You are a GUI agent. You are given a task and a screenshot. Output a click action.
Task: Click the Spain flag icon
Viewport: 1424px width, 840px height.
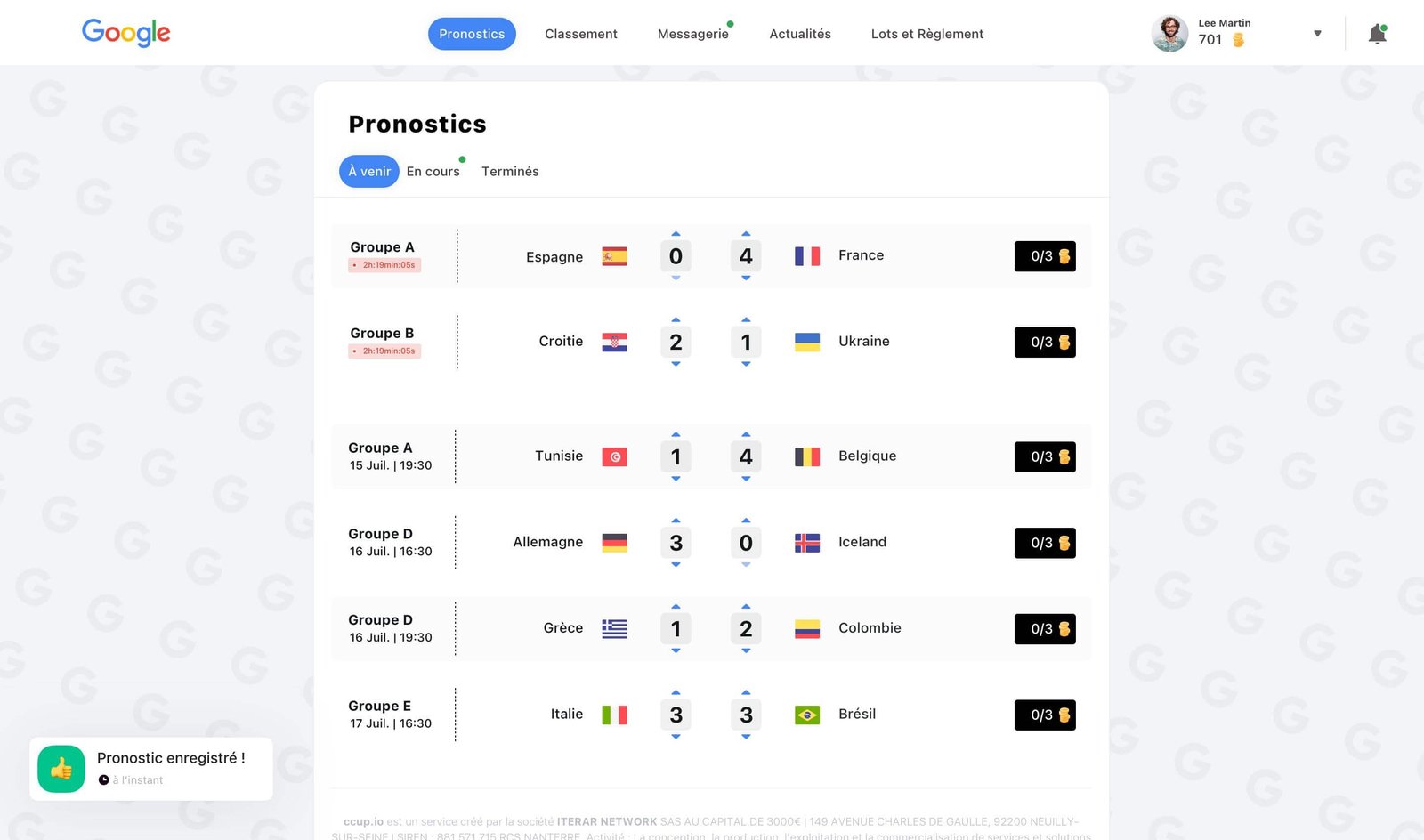[x=614, y=256]
